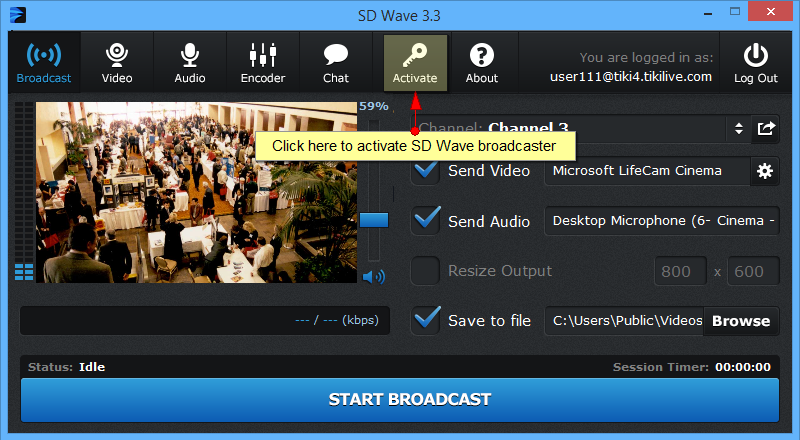The image size is (800, 440).
Task: Click START BROADCAST button
Action: click(x=400, y=399)
